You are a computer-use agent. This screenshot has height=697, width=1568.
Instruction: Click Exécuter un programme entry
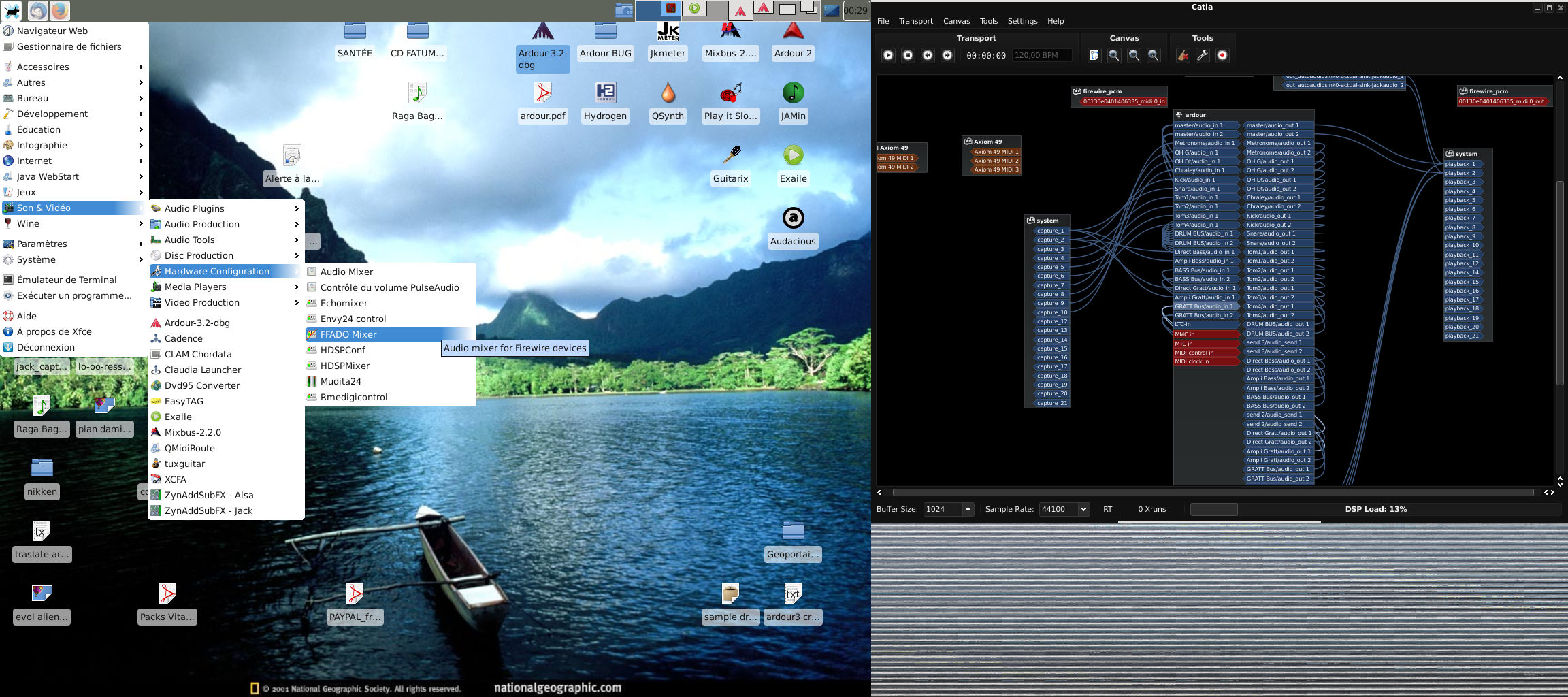pyautogui.click(x=73, y=295)
